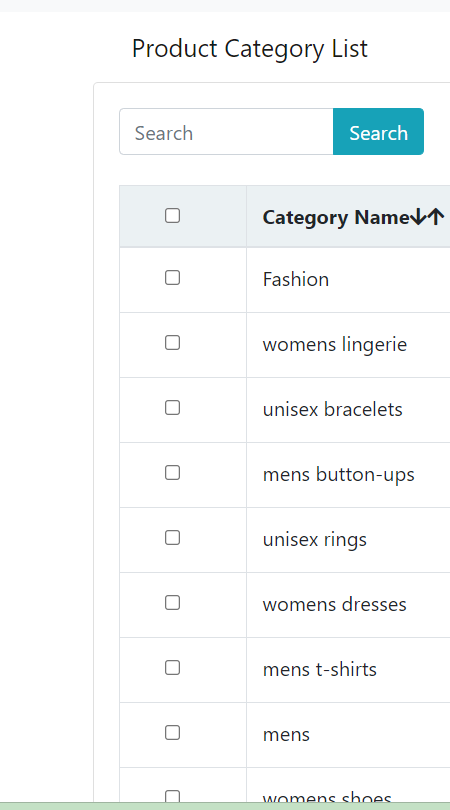Click the teal Search button

tap(378, 132)
